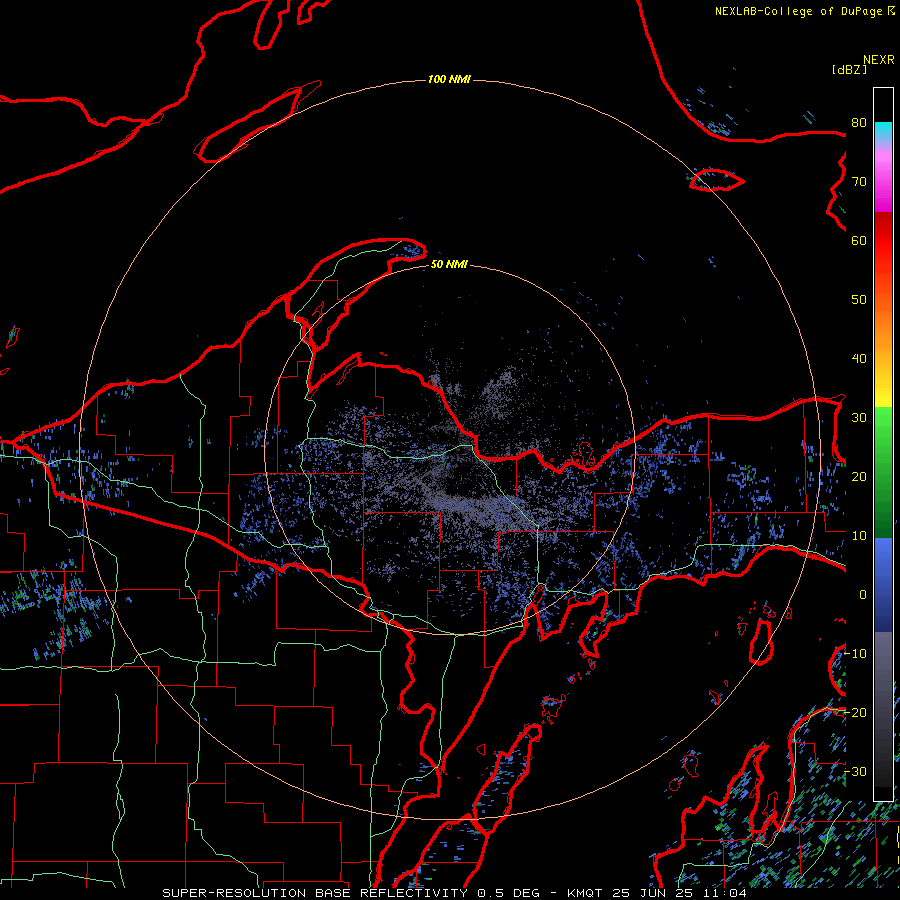Viewport: 900px width, 900px height.
Task: Click the blue band of the color bar
Action: pyautogui.click(x=883, y=585)
